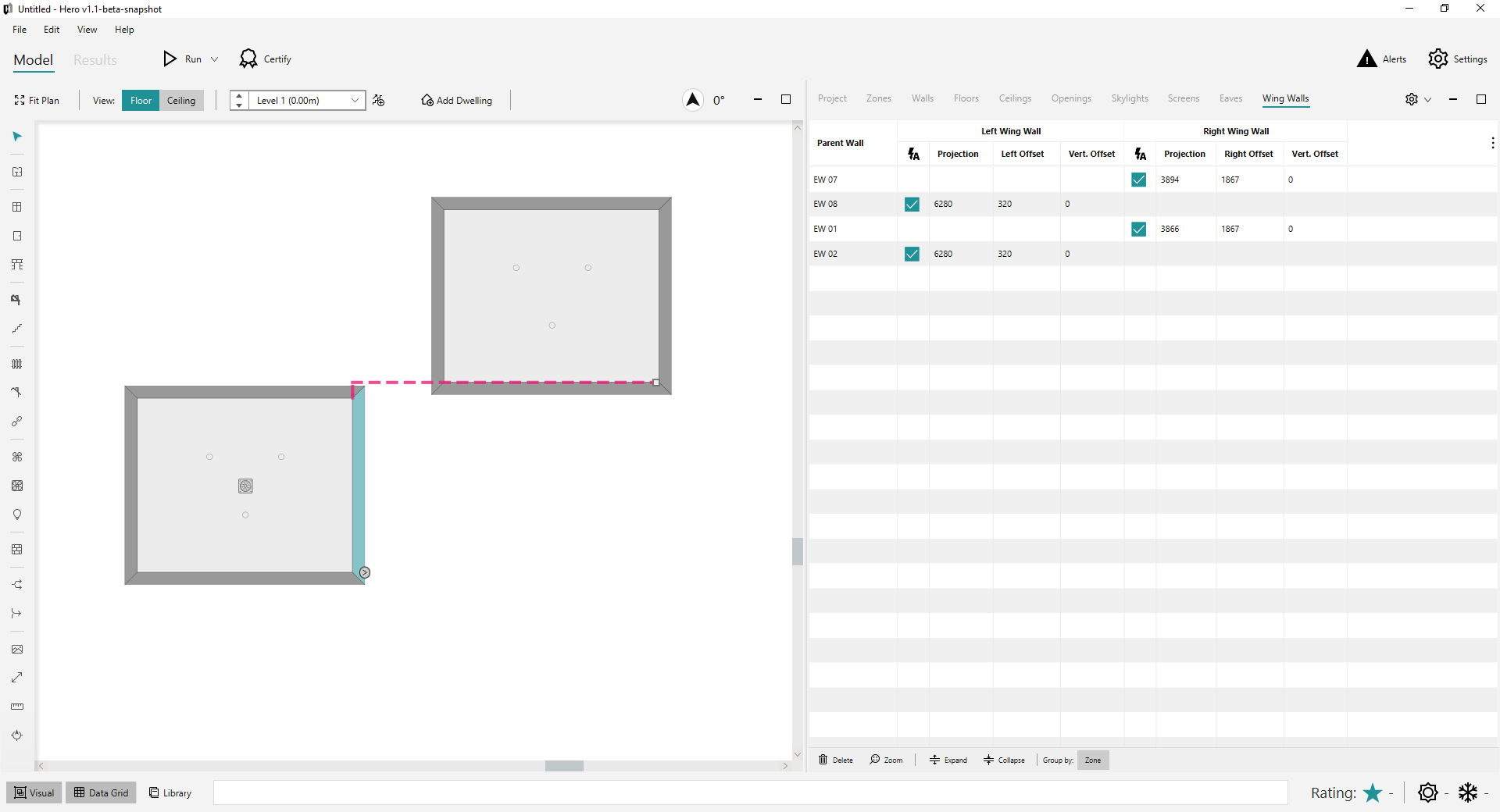Uncheck EW 07 right wing wall checkbox

(x=1138, y=180)
